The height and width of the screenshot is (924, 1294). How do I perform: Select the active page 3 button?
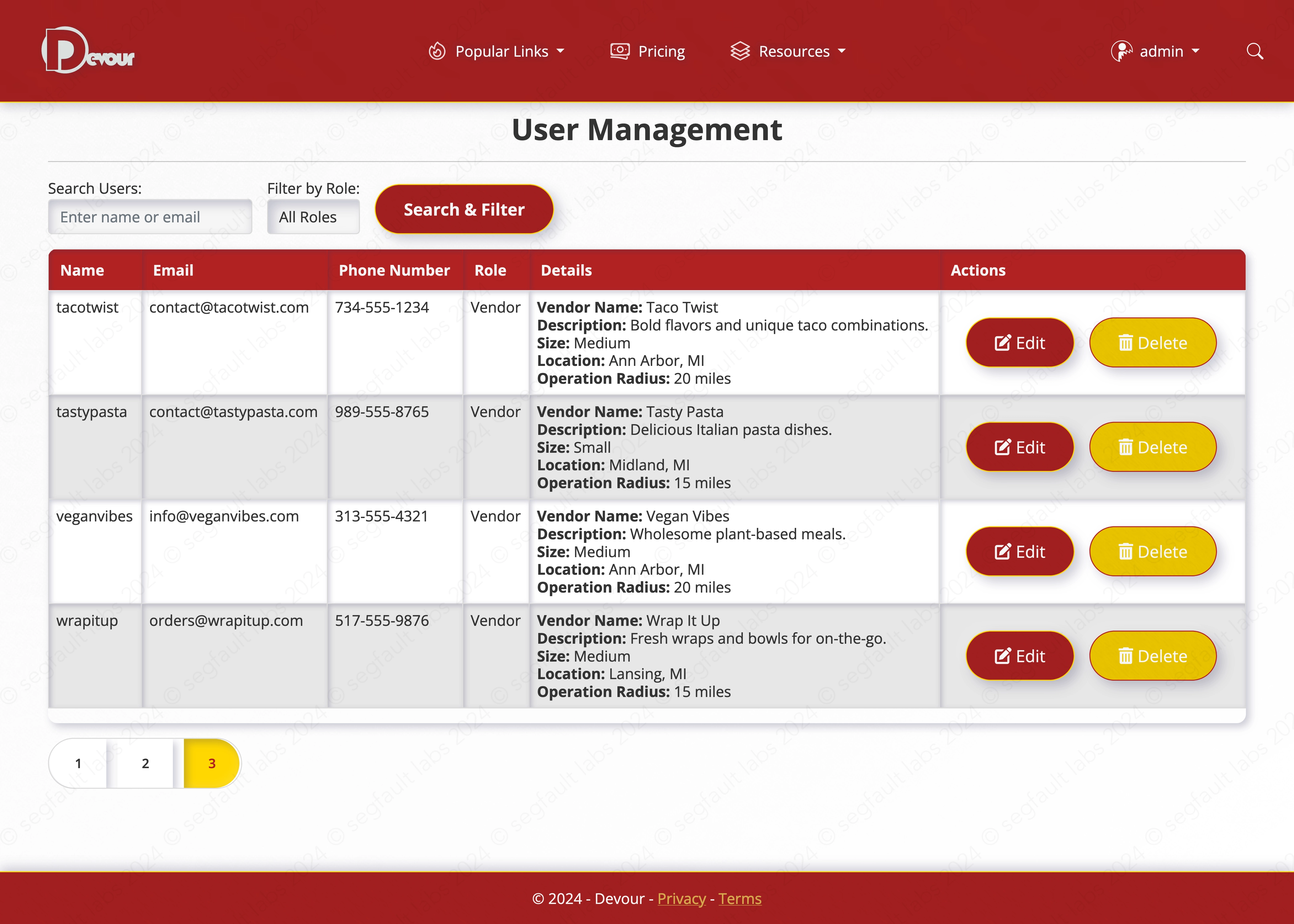(212, 763)
